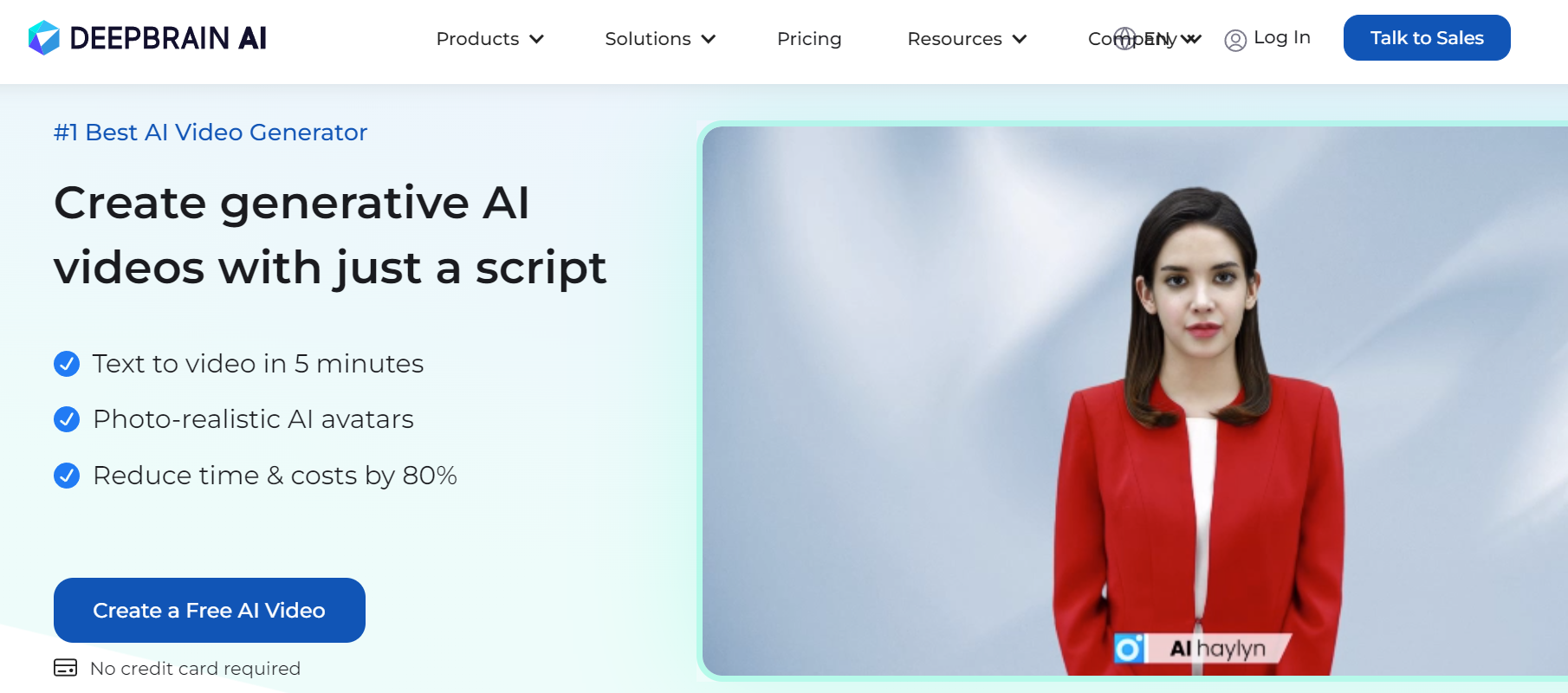Click the user profile icon beside Log In

tap(1235, 40)
